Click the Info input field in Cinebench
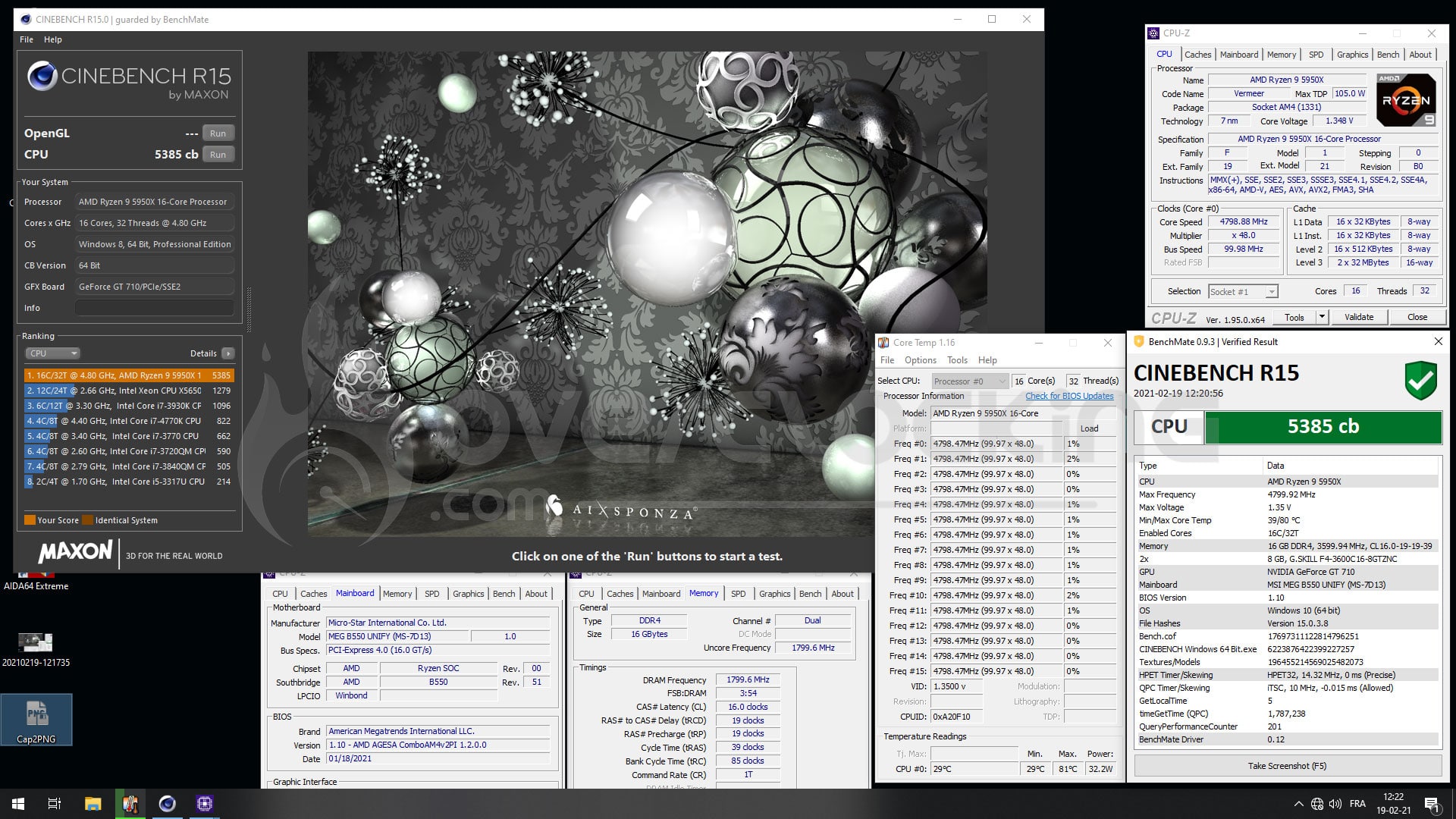The image size is (1456, 819). (154, 308)
